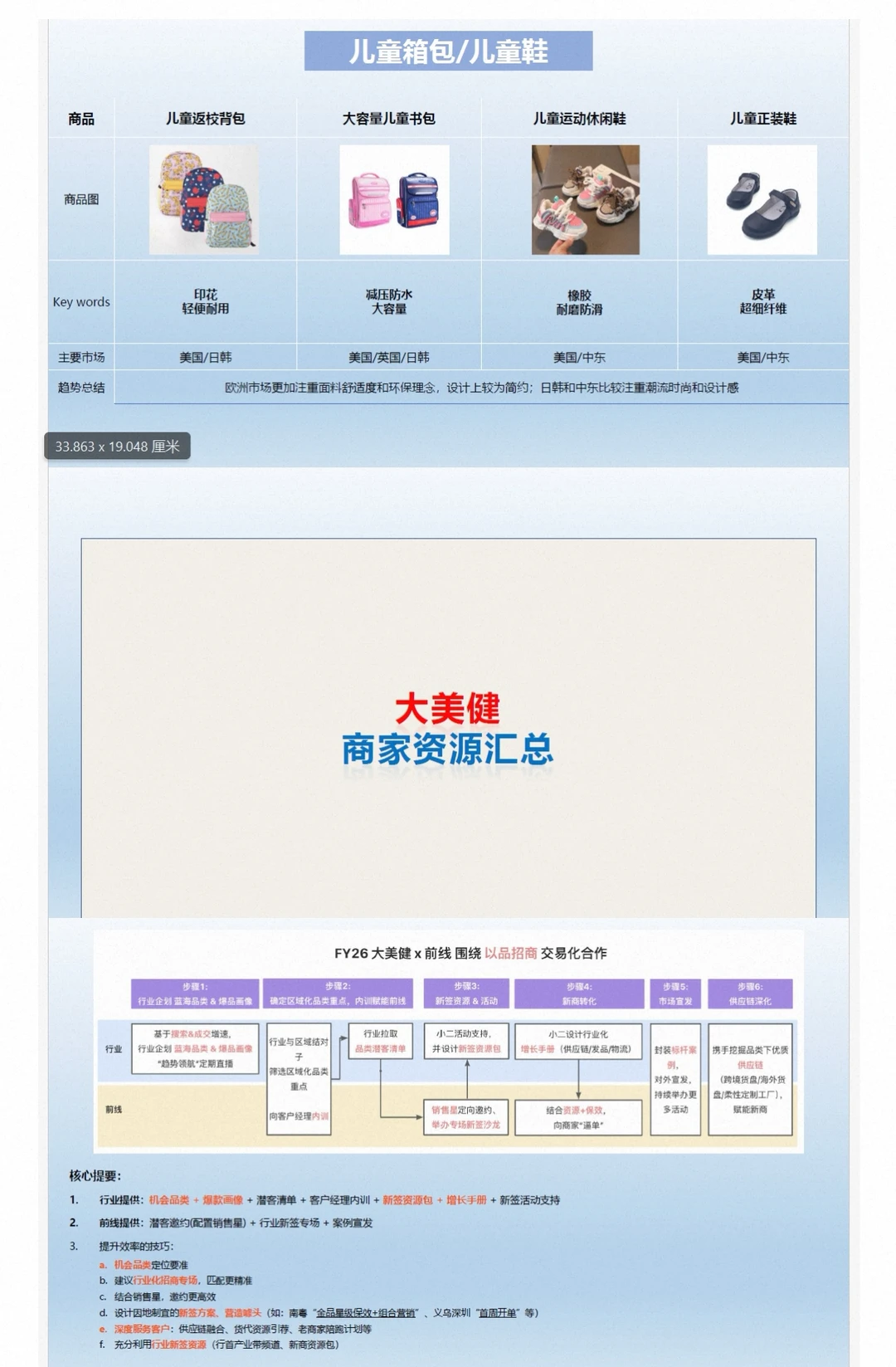Click the 儿童箱包/儿童鞋 title banner
The image size is (896, 1367).
pyautogui.click(x=448, y=51)
